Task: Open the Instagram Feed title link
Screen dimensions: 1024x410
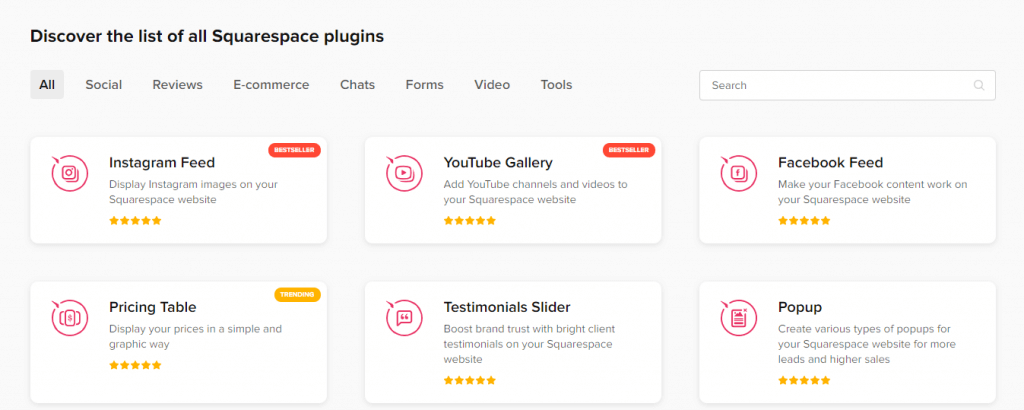Action: click(162, 163)
